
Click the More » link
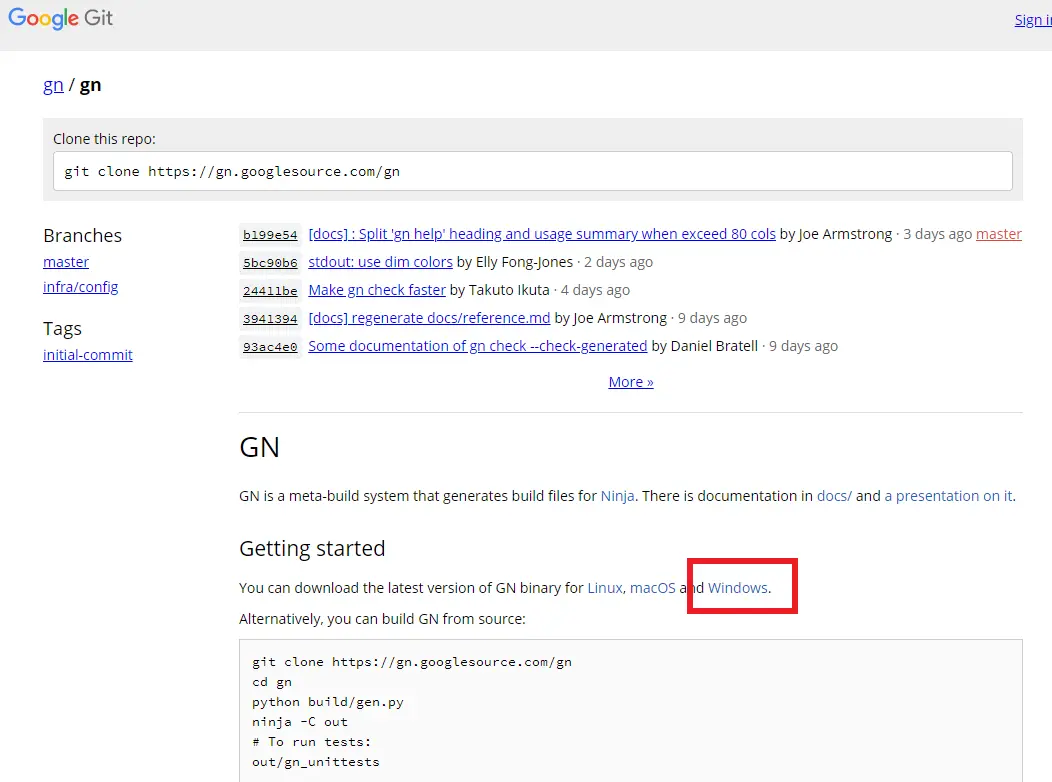[631, 382]
